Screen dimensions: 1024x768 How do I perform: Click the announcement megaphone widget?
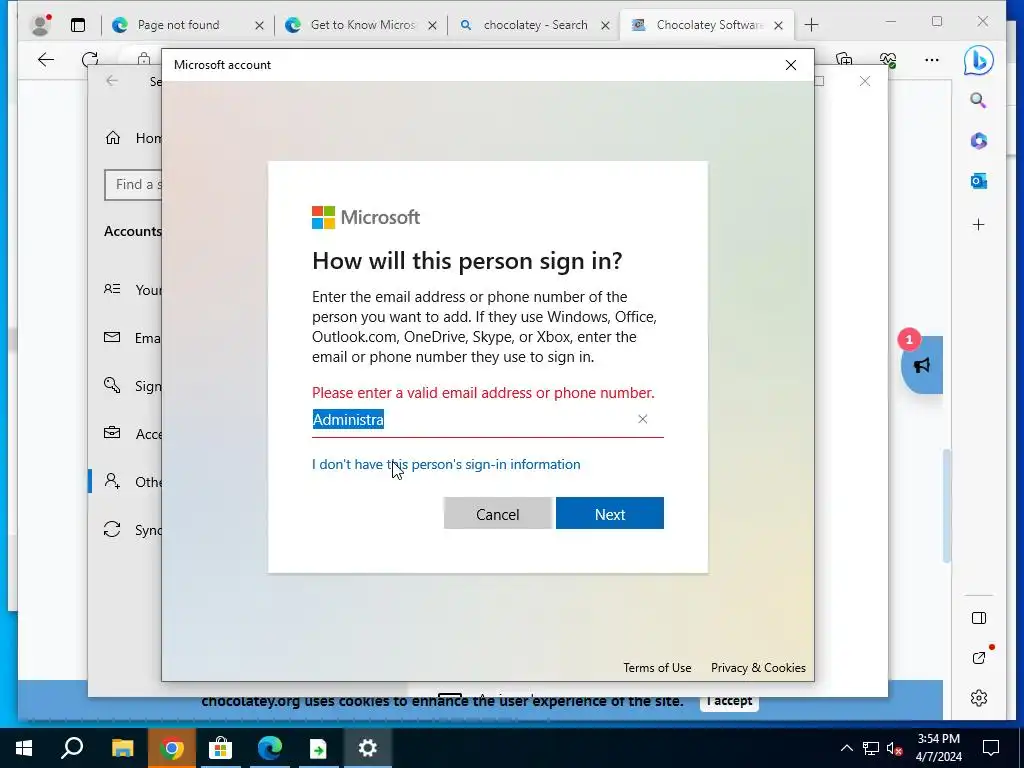[921, 365]
